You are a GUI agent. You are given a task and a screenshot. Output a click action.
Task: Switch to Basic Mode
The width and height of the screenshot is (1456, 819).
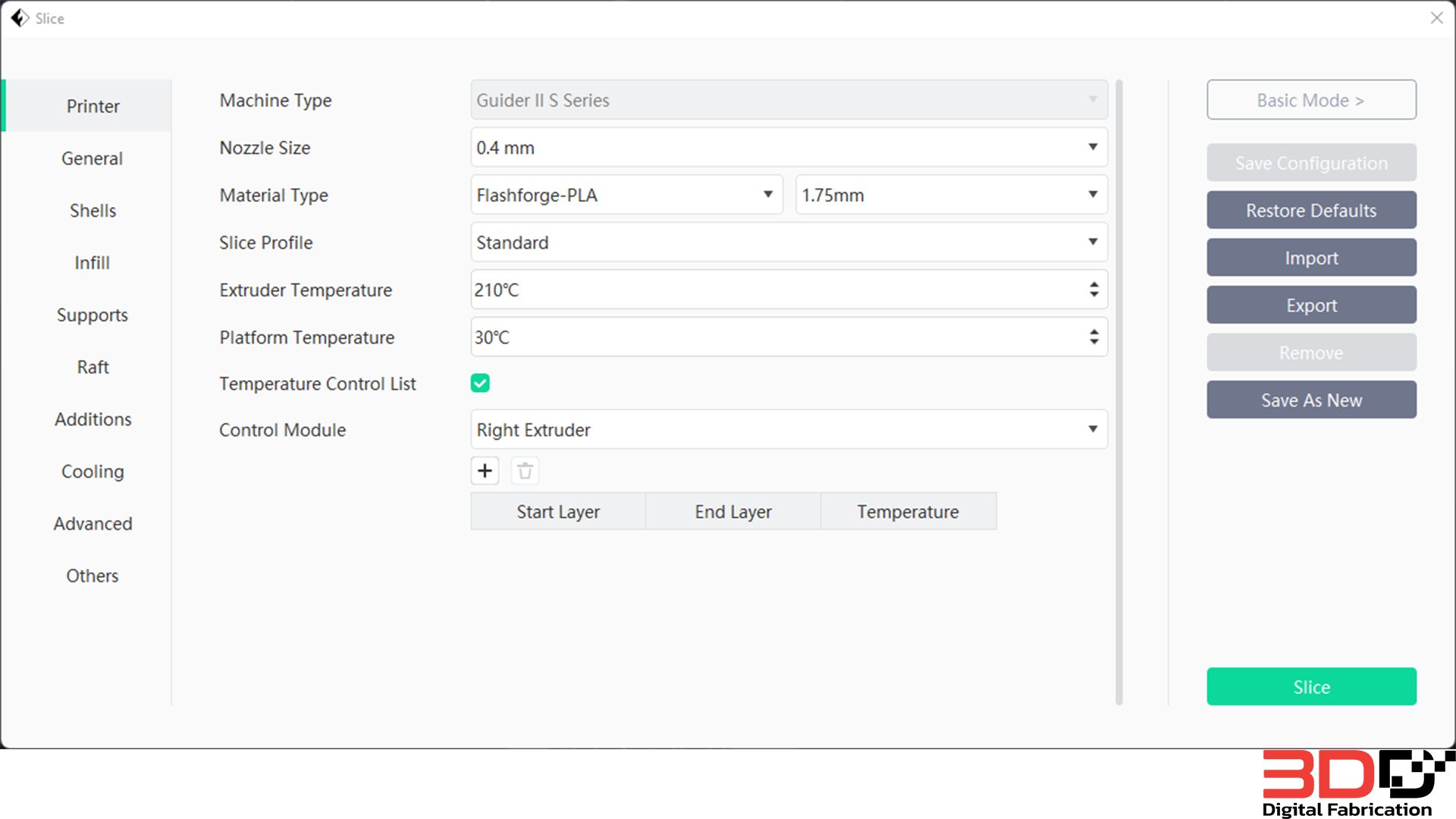1311,100
